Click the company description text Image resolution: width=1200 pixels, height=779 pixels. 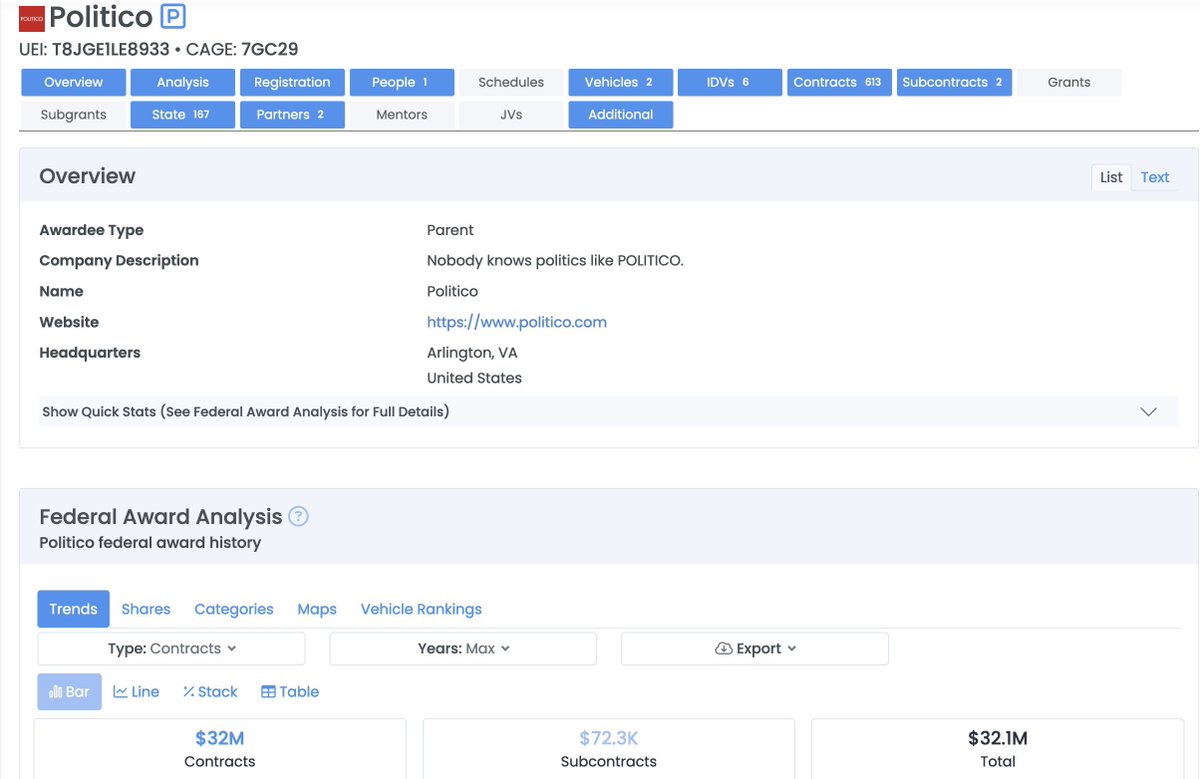tap(555, 261)
